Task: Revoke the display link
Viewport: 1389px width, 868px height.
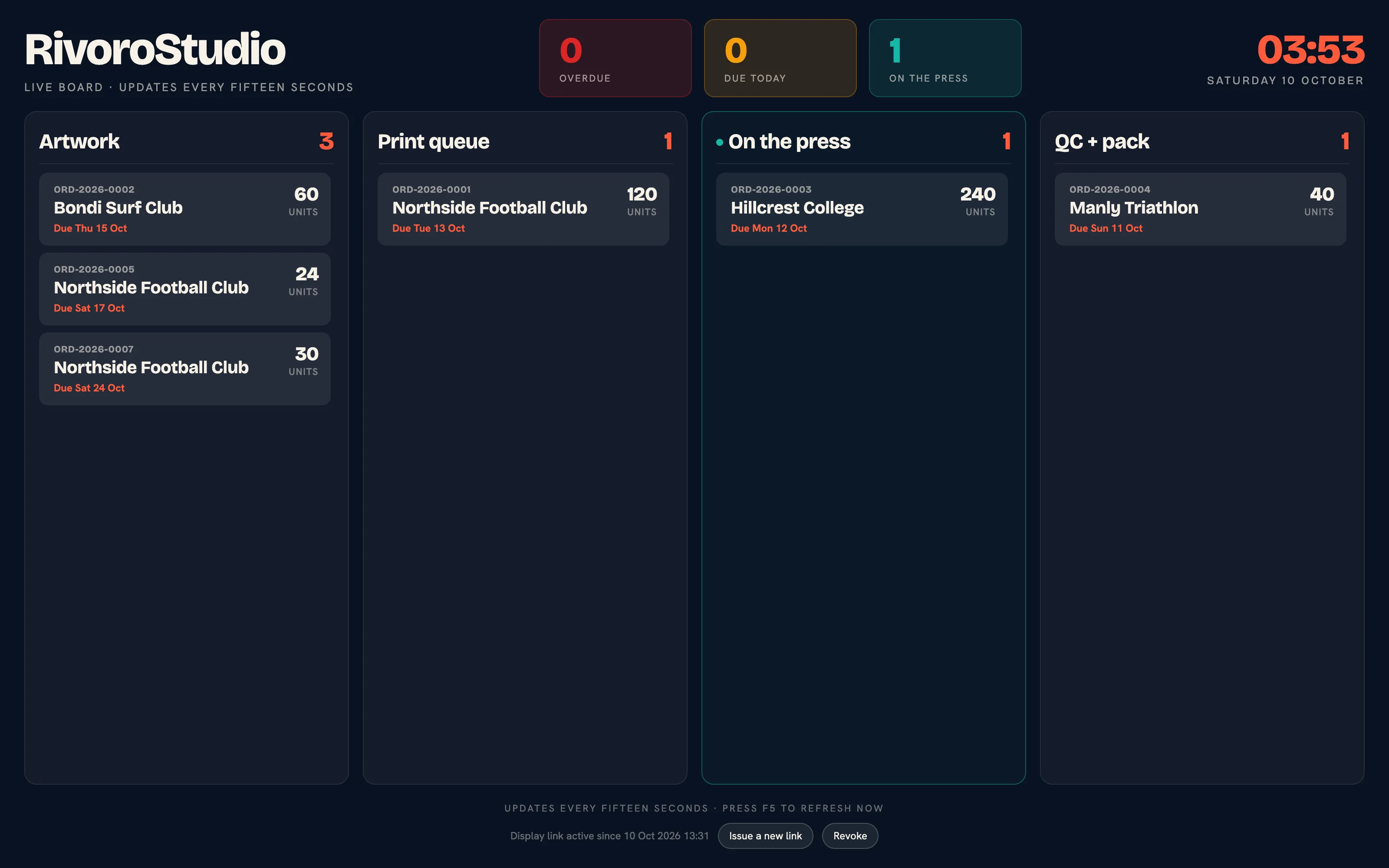Action: coord(849,836)
